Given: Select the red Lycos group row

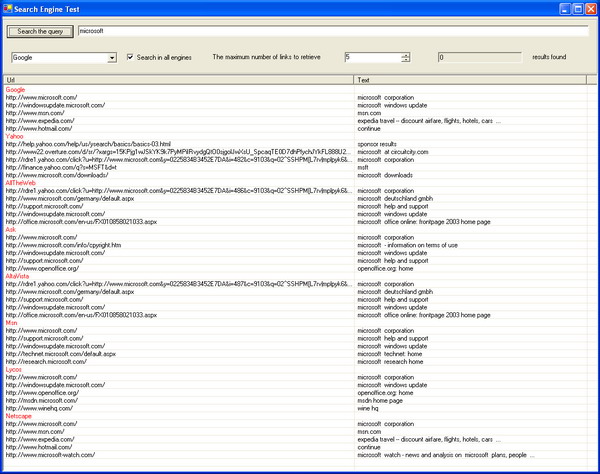Looking at the screenshot, I should point(13,370).
